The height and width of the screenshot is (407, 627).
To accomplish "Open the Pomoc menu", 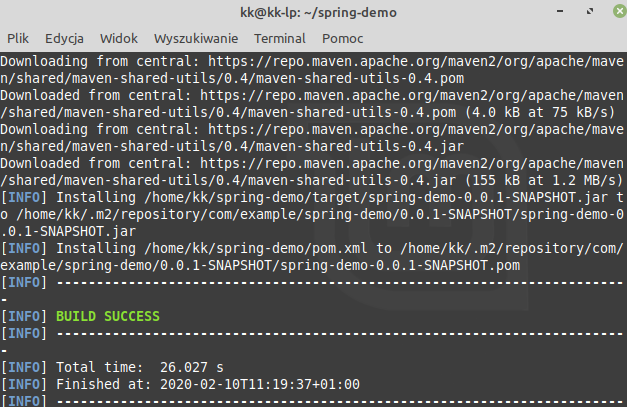I will coord(343,38).
